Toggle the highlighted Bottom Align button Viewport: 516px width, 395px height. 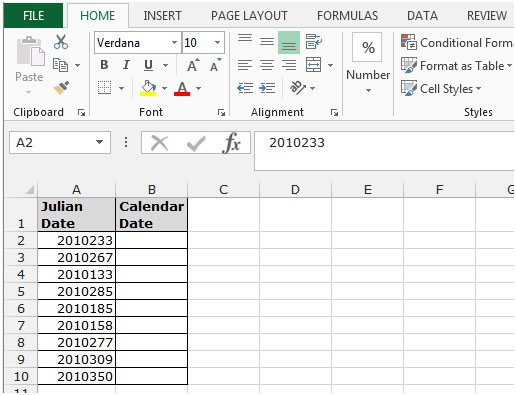(289, 42)
